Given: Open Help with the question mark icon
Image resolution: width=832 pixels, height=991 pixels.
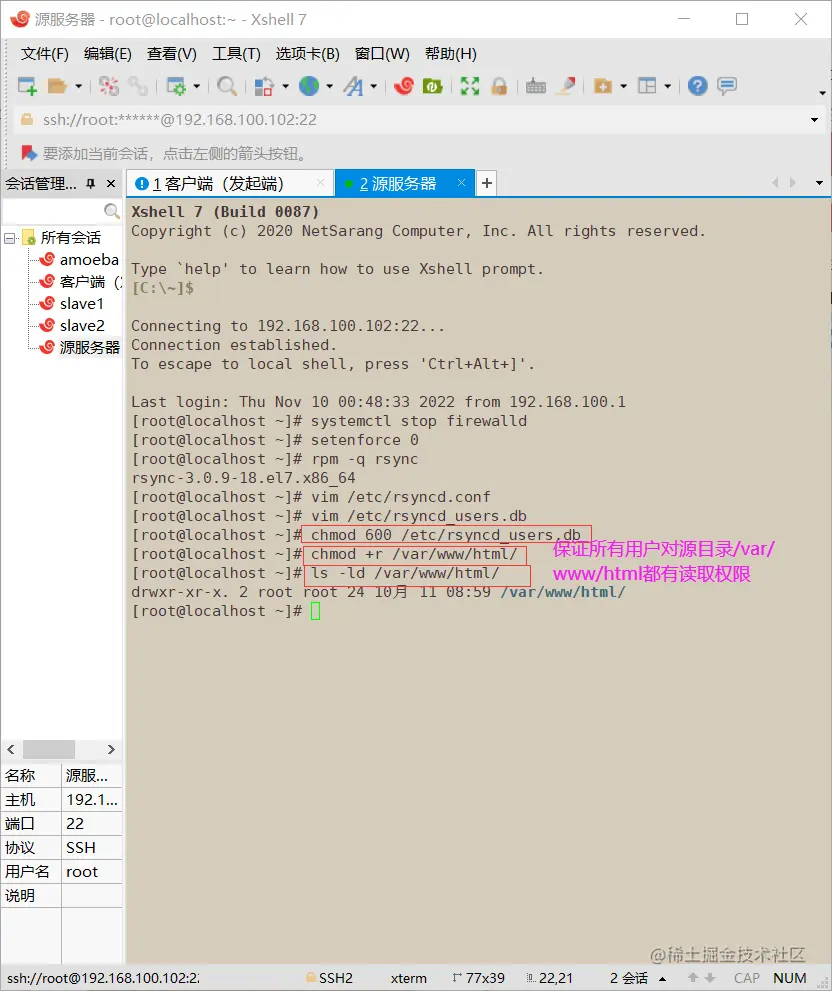Looking at the screenshot, I should click(697, 85).
